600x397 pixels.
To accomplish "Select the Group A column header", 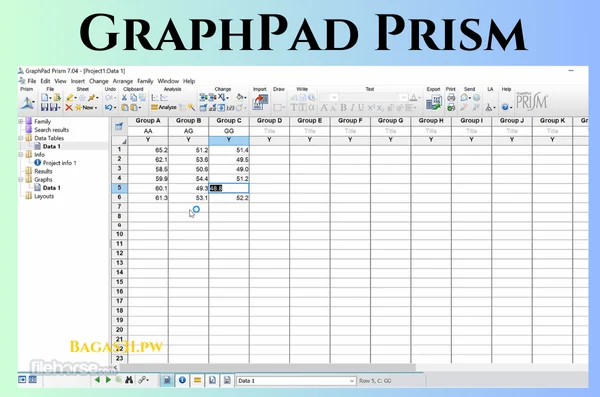I will (x=148, y=121).
